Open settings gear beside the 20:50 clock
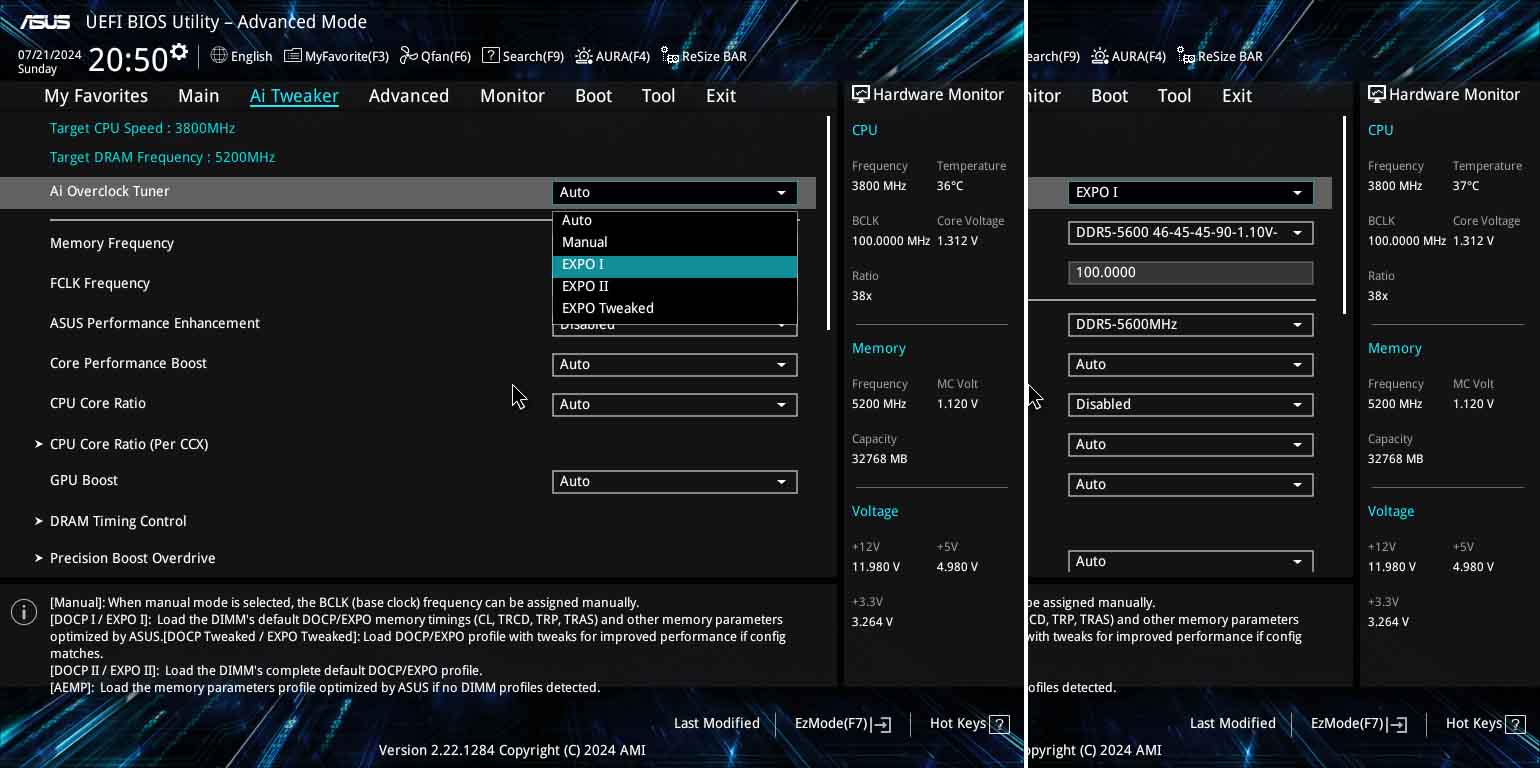Image resolution: width=1540 pixels, height=768 pixels. coord(179,51)
